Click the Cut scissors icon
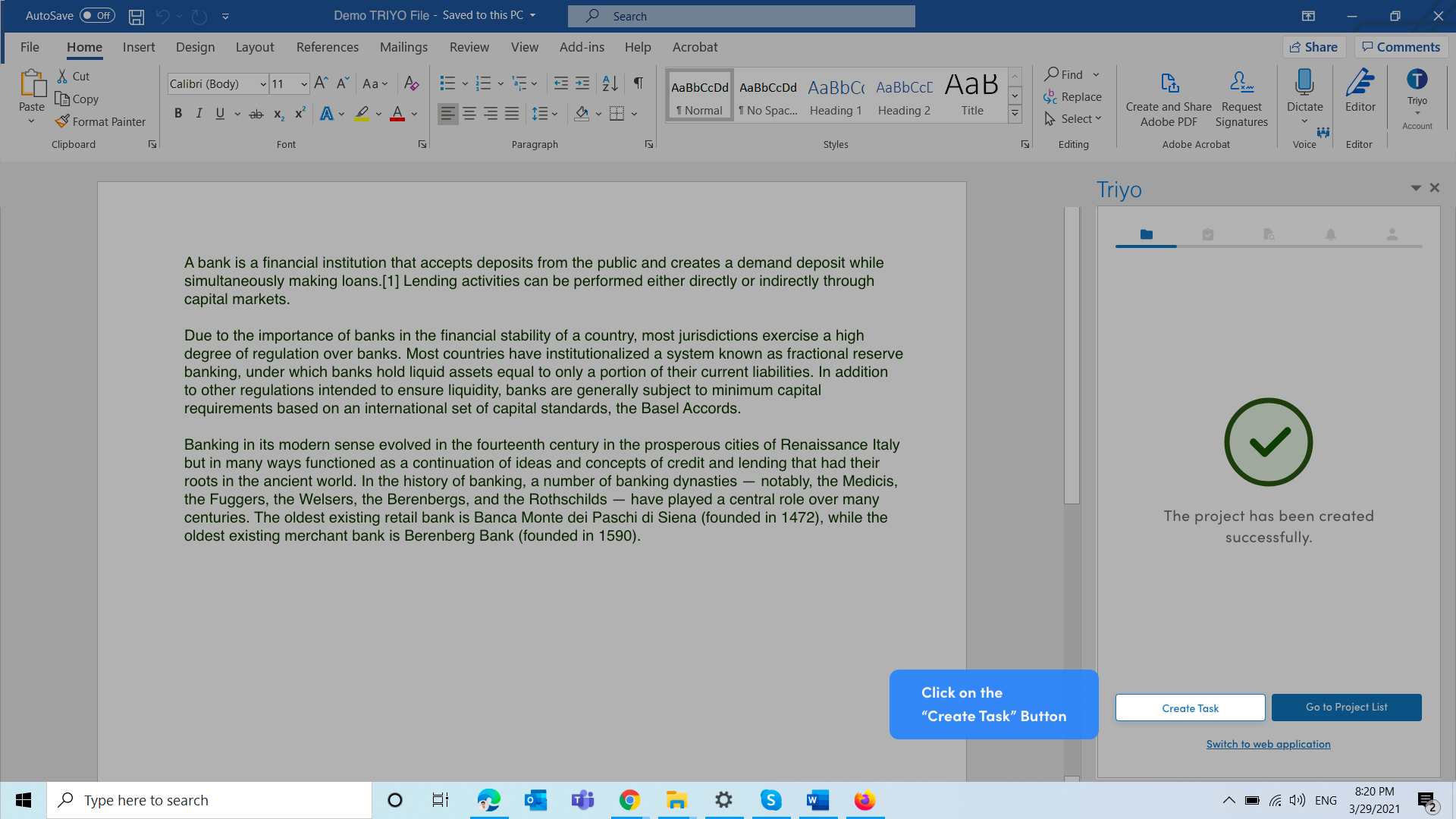The height and width of the screenshot is (819, 1456). (62, 76)
